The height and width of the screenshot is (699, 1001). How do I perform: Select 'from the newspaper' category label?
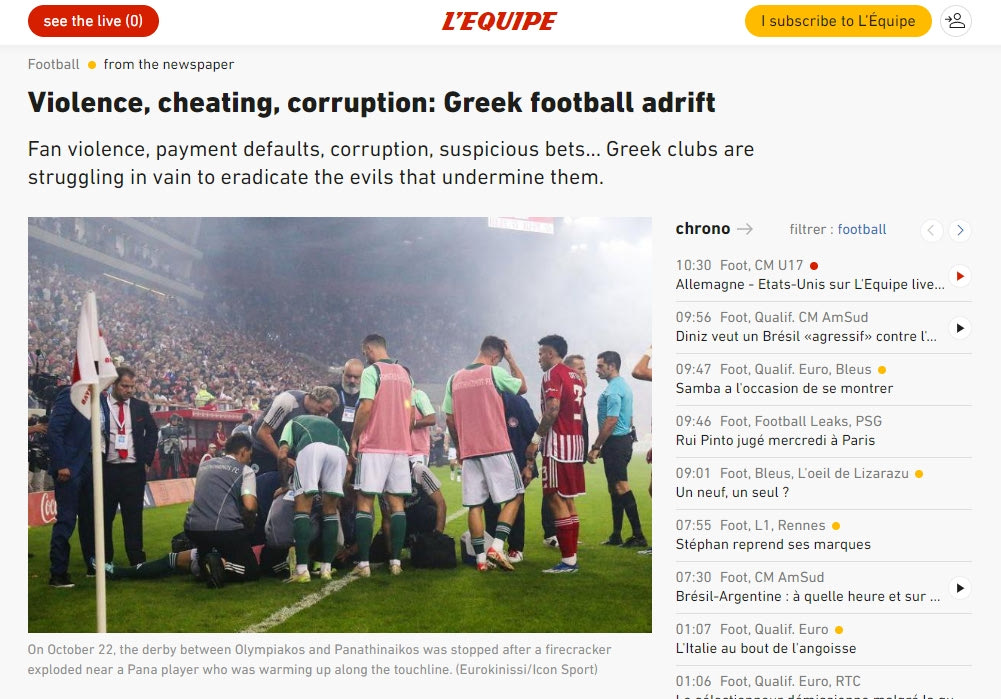coord(169,64)
